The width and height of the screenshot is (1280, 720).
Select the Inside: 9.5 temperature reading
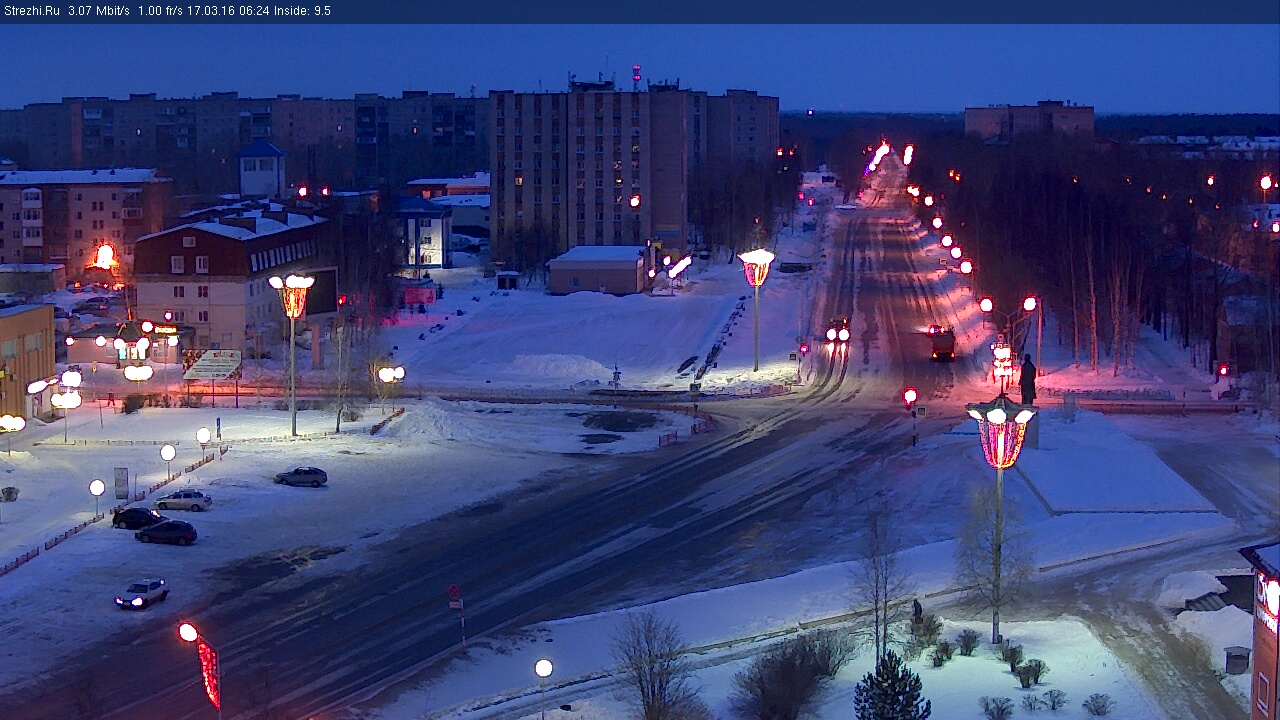302,11
